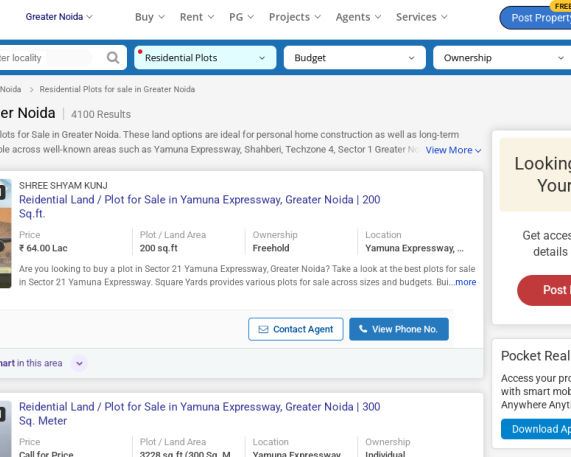Click the locality search input field
The width and height of the screenshot is (571, 457).
click(x=46, y=58)
